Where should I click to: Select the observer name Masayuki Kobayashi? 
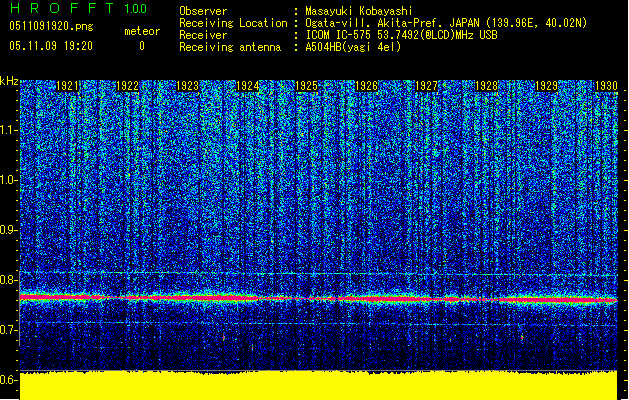click(x=359, y=11)
